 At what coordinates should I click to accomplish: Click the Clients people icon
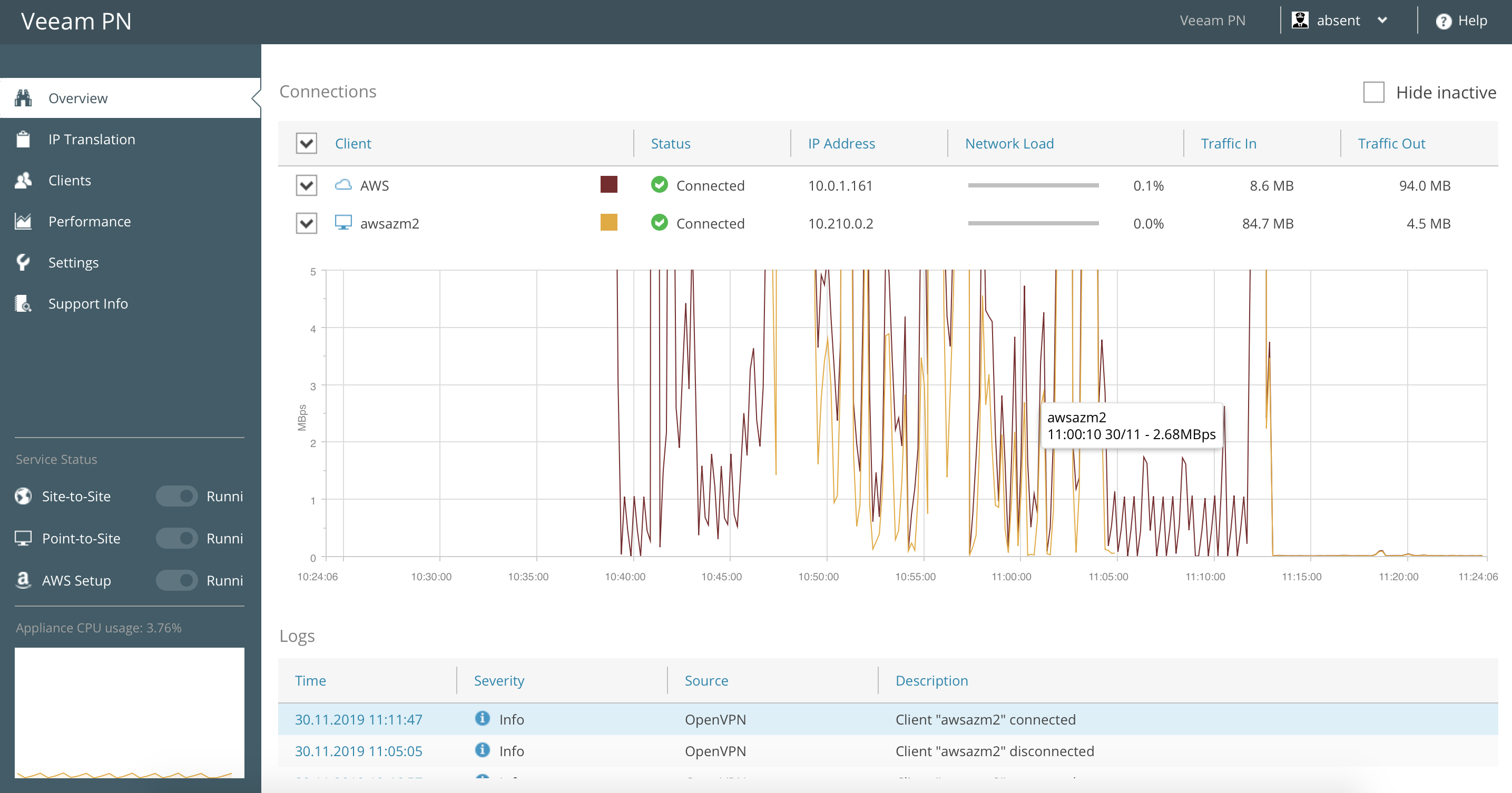point(24,180)
